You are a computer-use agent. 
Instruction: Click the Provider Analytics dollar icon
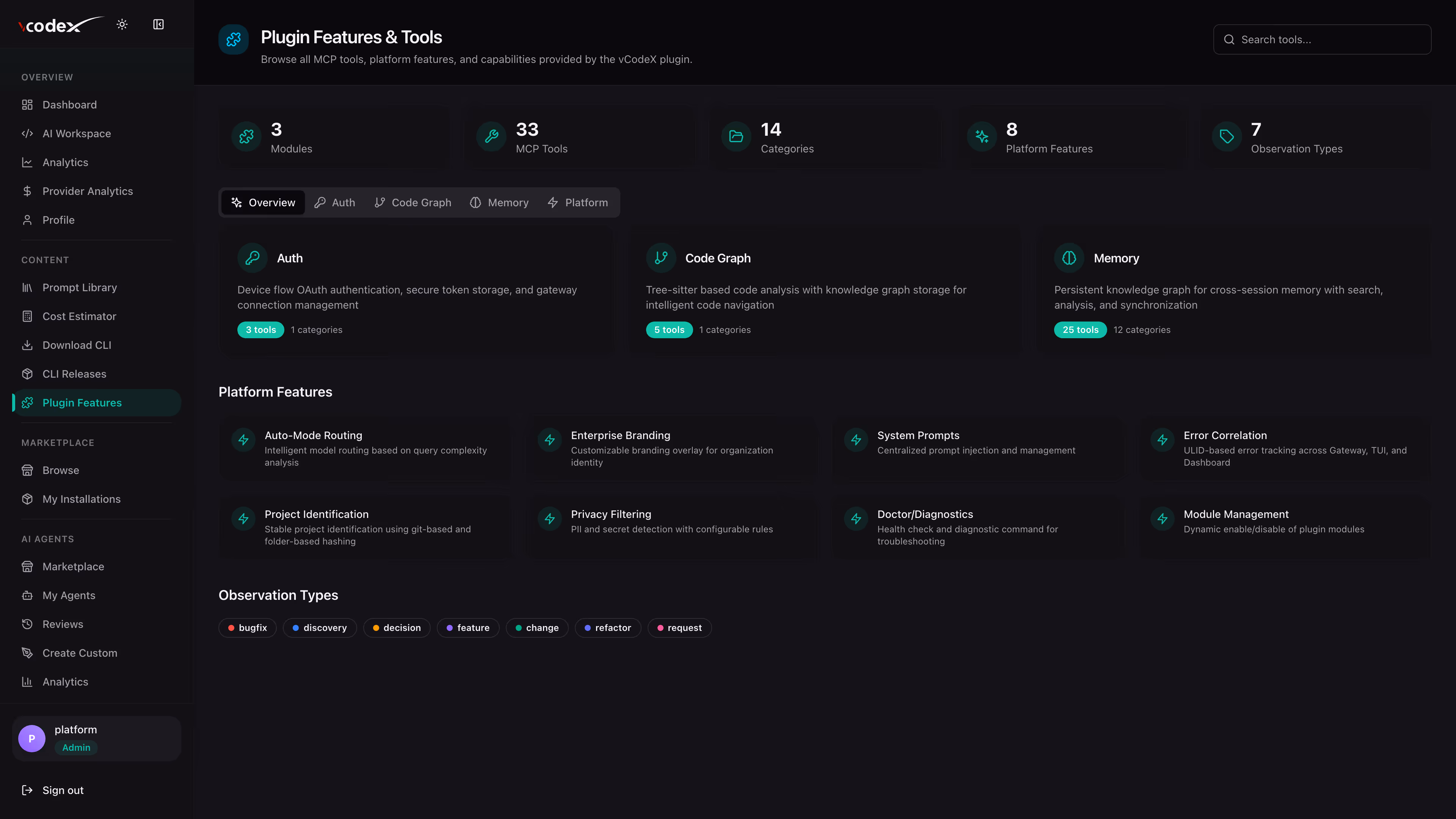click(x=27, y=191)
